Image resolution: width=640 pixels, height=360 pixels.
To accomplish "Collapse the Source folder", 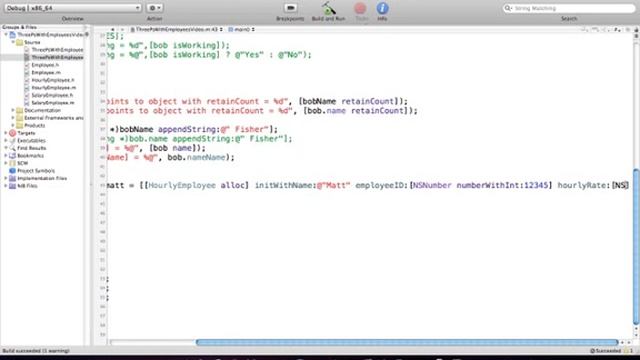I will [13, 42].
